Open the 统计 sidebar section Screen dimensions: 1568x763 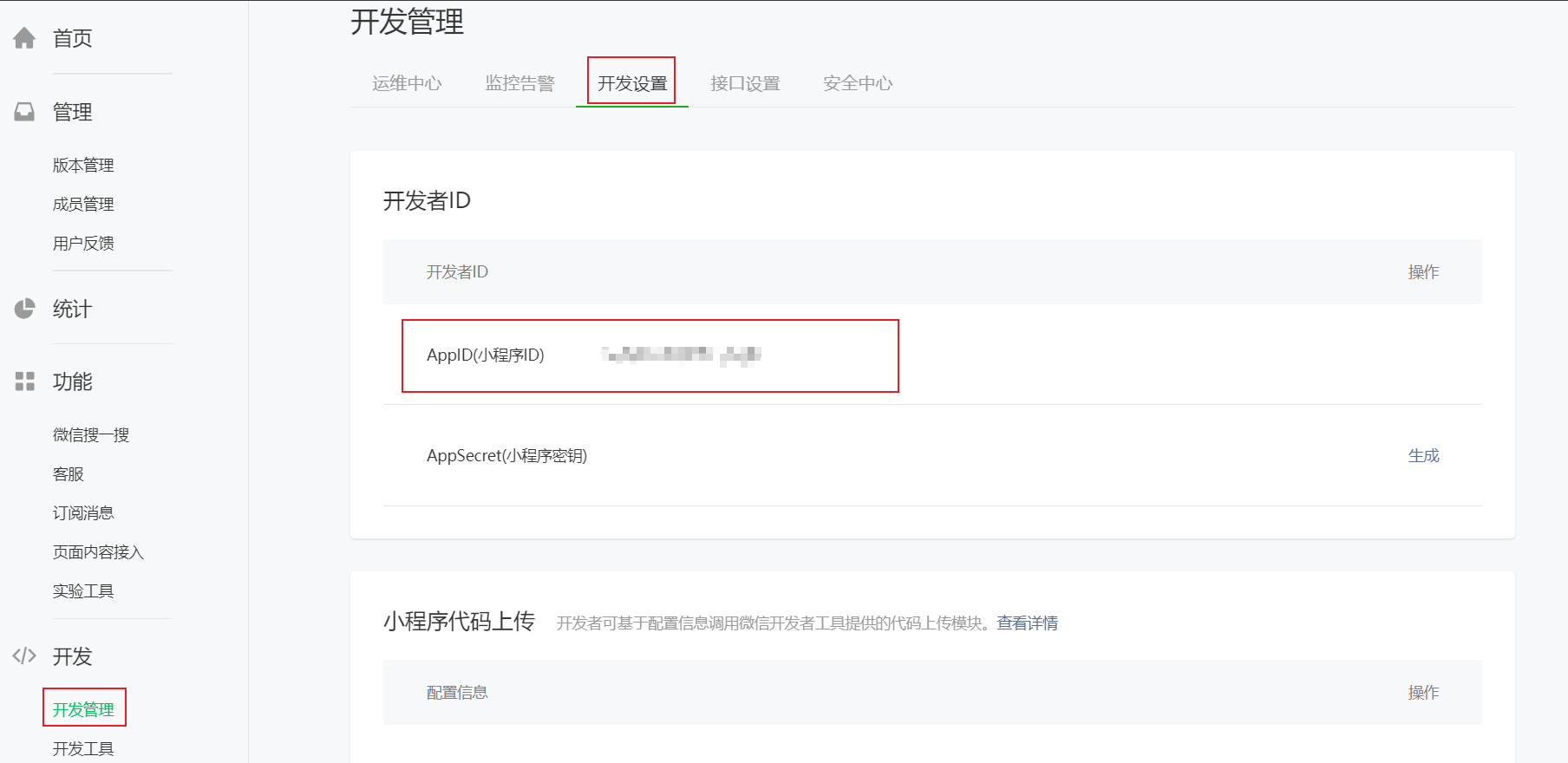[73, 309]
